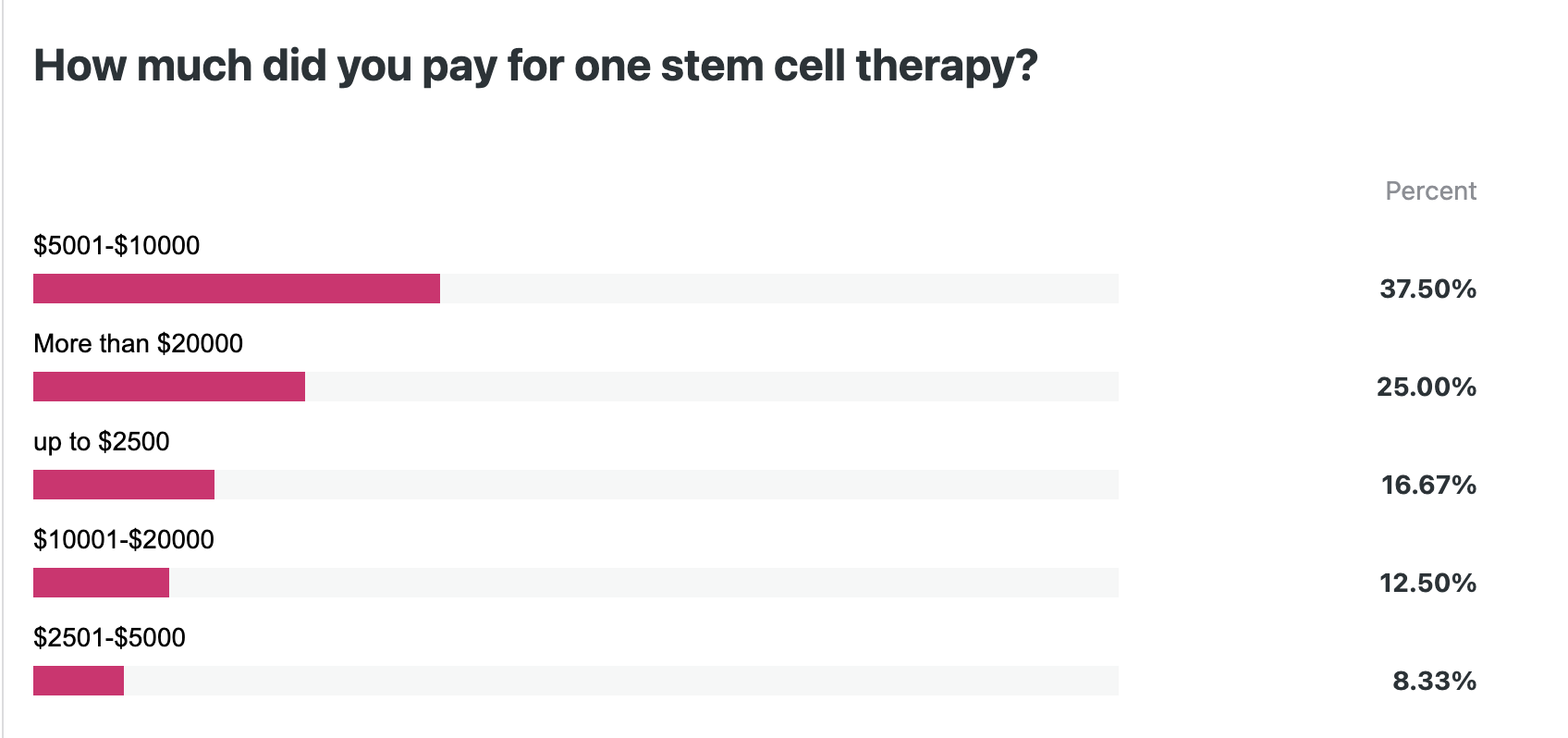
Task: Click the $5001-$10000 label
Action: click(116, 245)
